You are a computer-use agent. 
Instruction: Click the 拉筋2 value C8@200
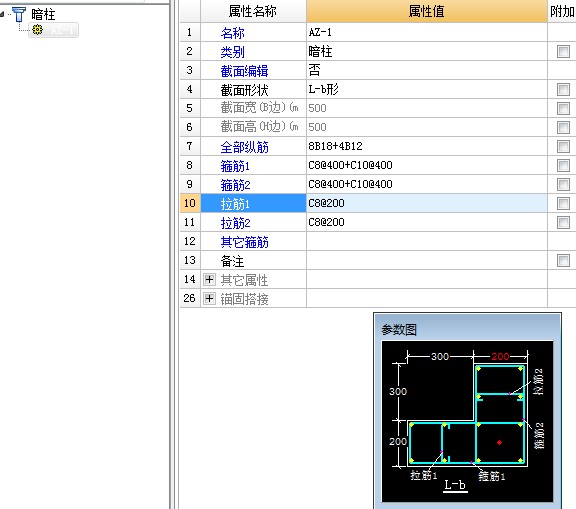(326, 222)
